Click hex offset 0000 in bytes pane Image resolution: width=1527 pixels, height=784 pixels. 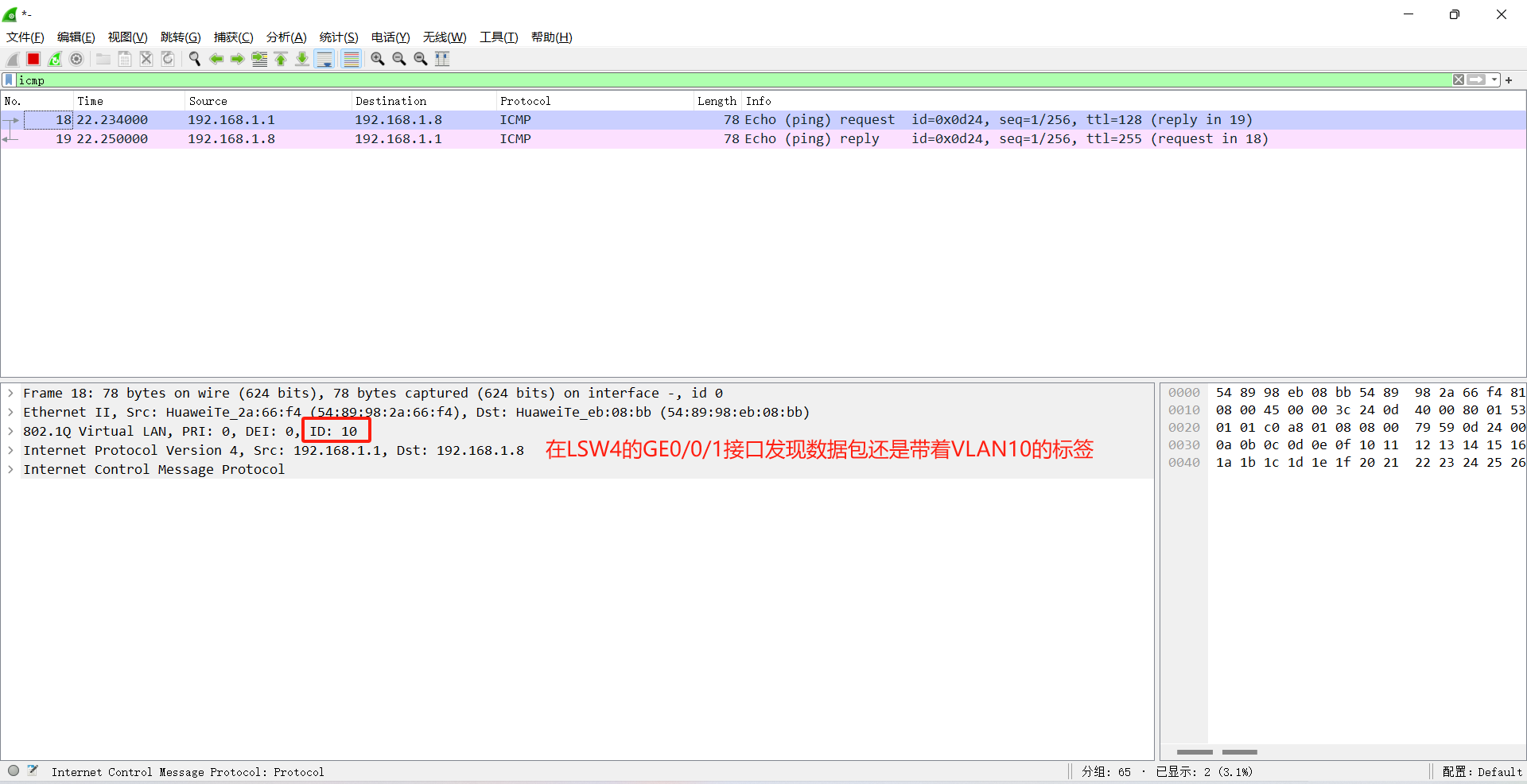click(1184, 393)
